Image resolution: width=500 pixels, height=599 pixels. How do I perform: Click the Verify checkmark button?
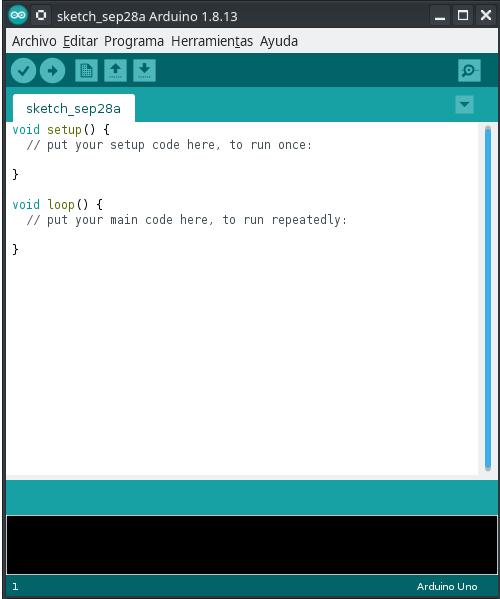click(x=24, y=71)
